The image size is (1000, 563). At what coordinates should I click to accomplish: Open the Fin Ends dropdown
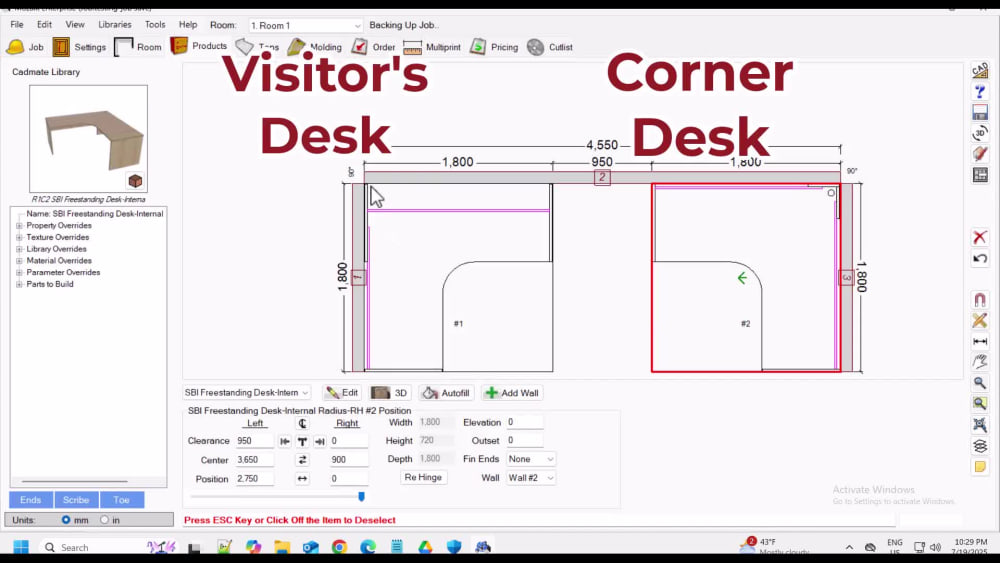click(531, 459)
